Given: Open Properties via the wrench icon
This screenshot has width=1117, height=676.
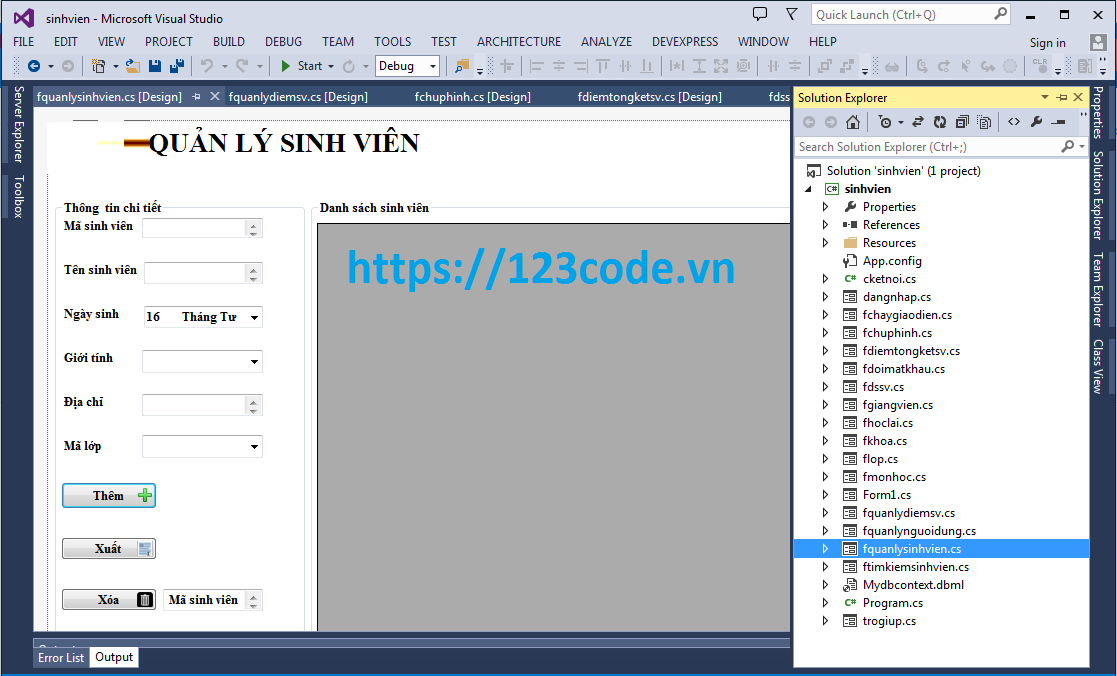Looking at the screenshot, I should [x=1037, y=121].
